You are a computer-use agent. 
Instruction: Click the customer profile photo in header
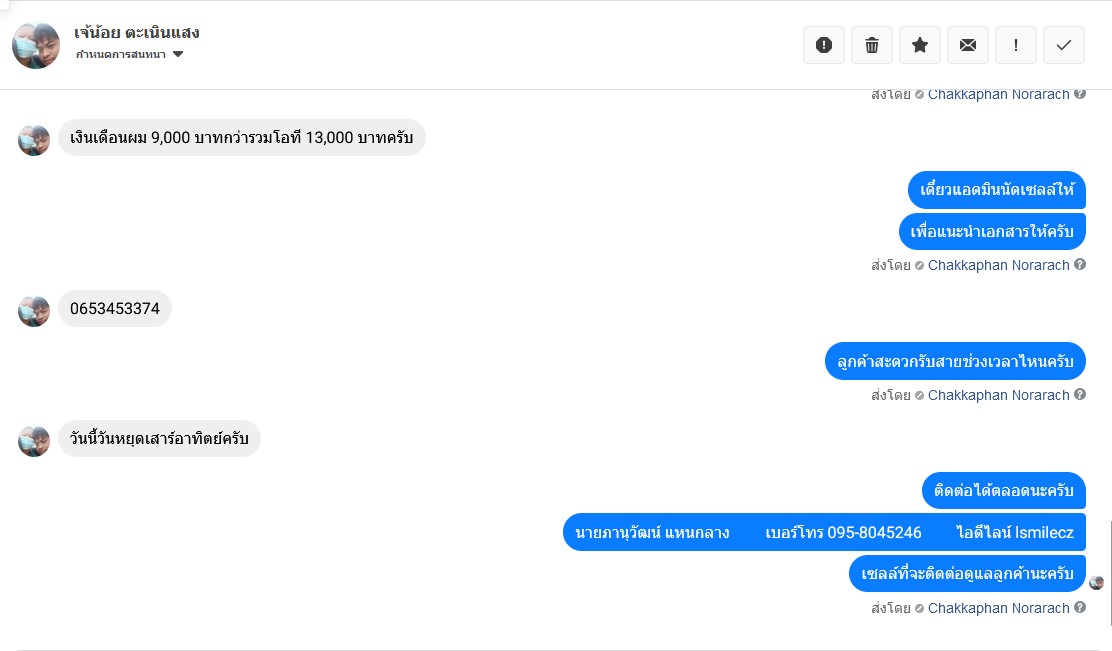click(36, 45)
